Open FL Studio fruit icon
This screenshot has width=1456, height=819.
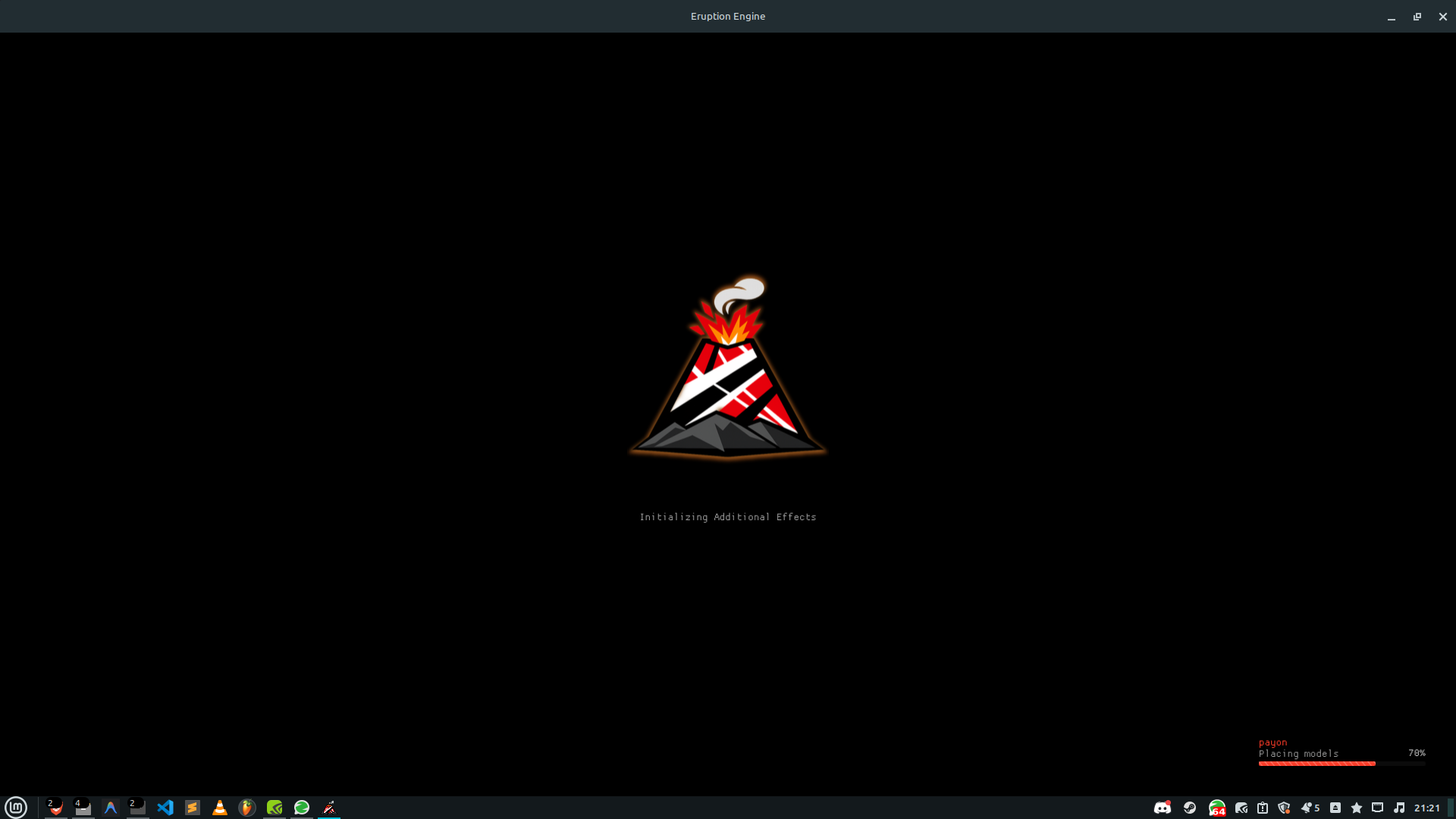pyautogui.click(x=247, y=808)
